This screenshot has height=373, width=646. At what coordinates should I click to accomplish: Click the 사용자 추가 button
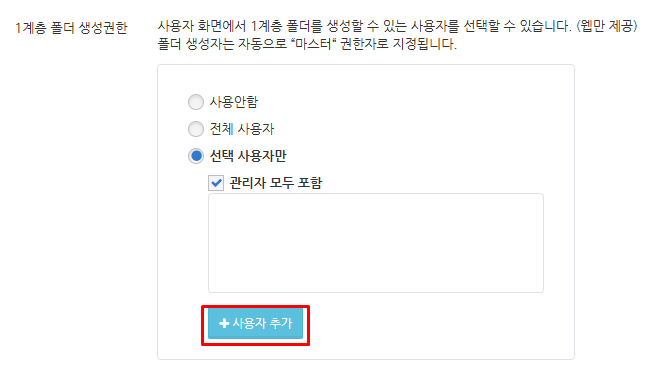click(255, 324)
